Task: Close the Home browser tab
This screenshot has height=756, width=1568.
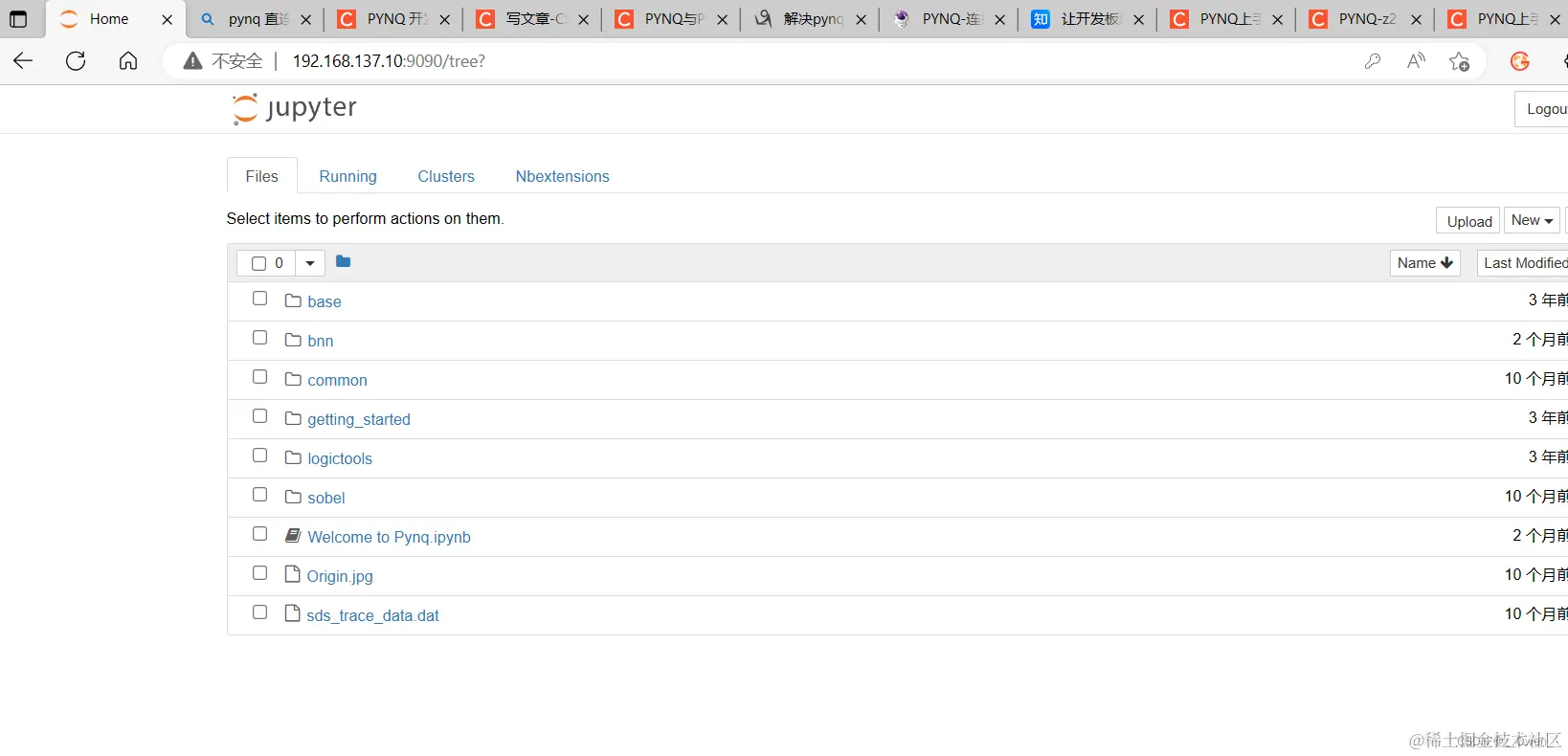Action: (167, 19)
